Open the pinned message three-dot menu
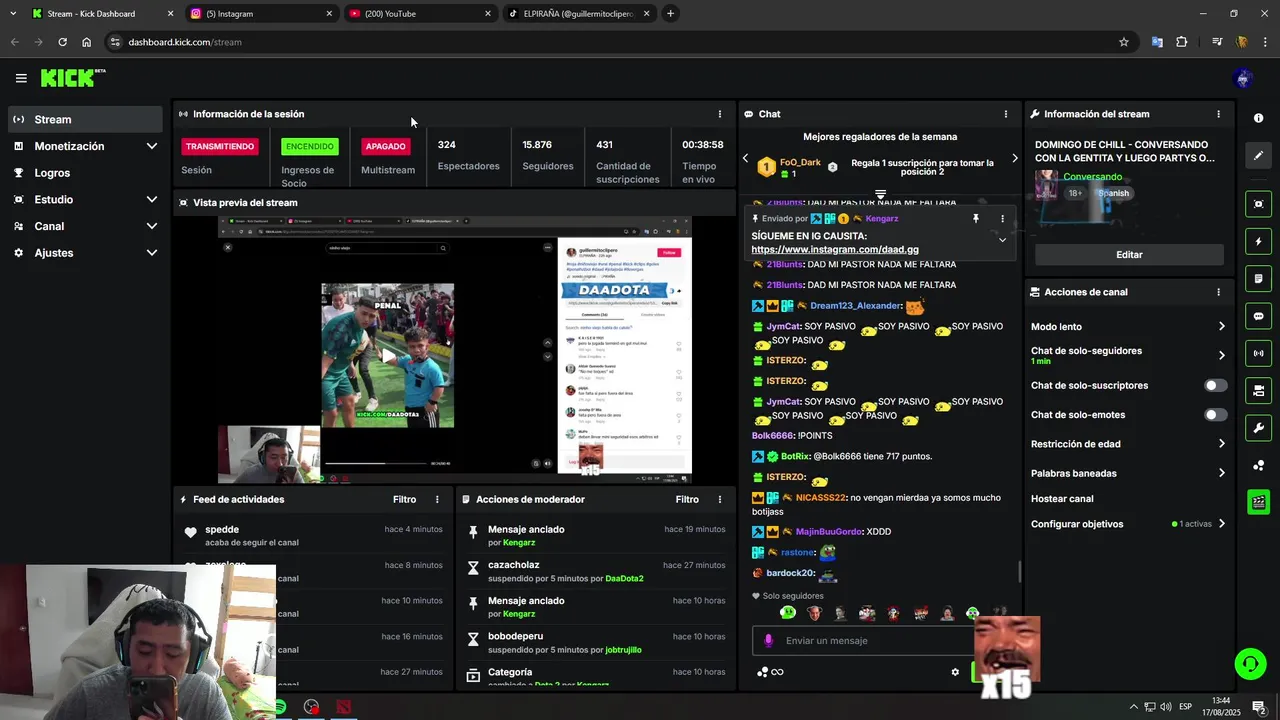Image resolution: width=1280 pixels, height=720 pixels. (1002, 218)
